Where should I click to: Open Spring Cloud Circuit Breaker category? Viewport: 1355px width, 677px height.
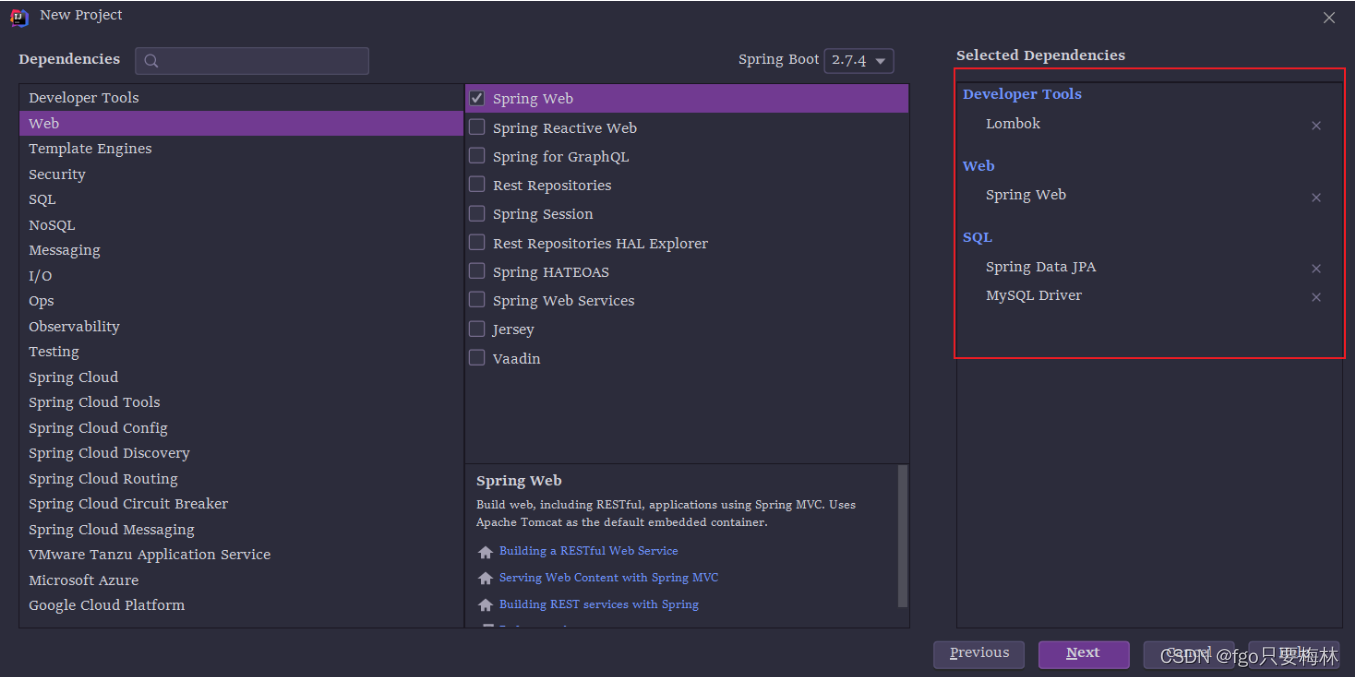pyautogui.click(x=241, y=504)
